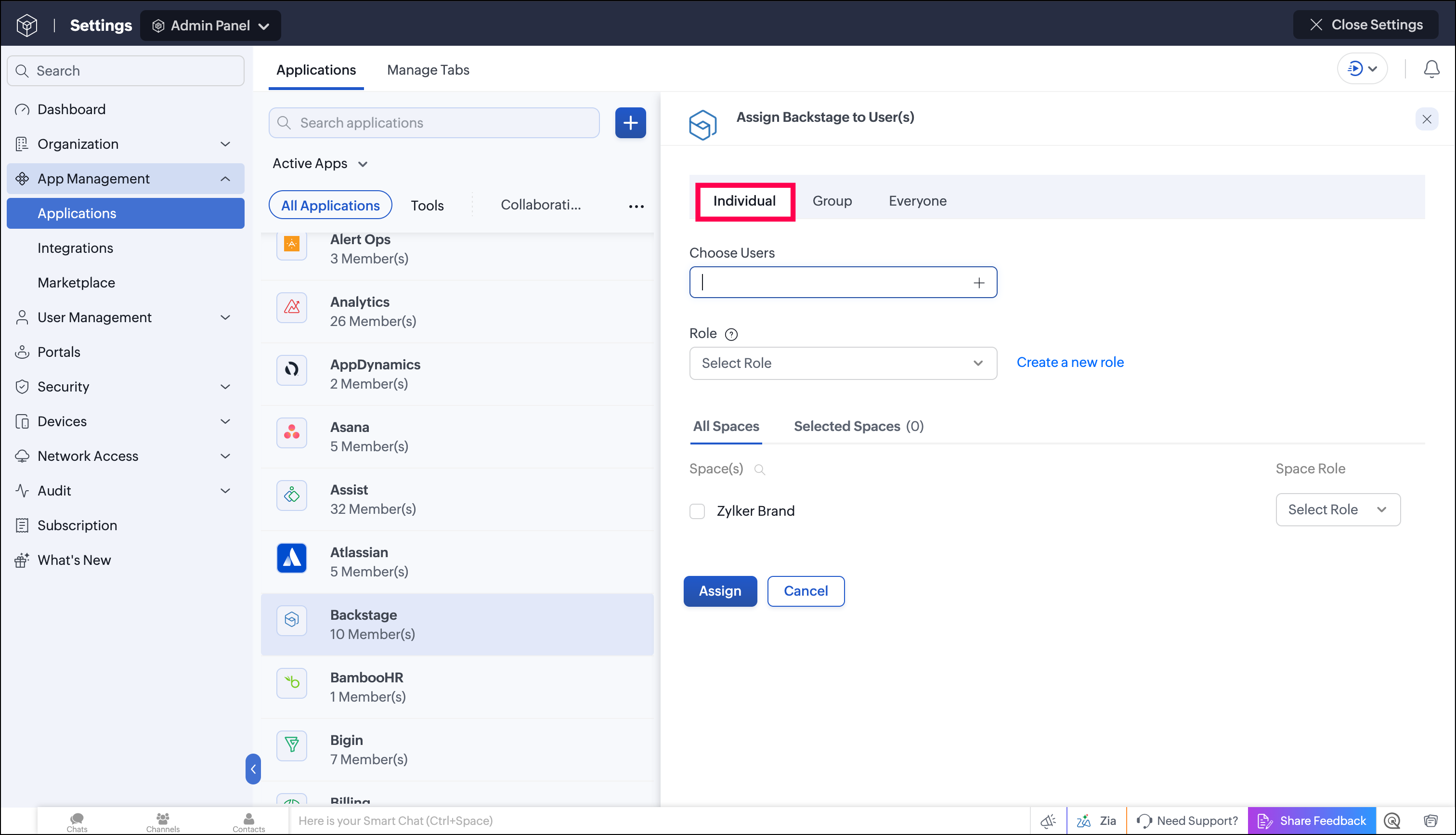Image resolution: width=1456 pixels, height=835 pixels.
Task: Add a new application with plus button
Action: click(x=630, y=123)
